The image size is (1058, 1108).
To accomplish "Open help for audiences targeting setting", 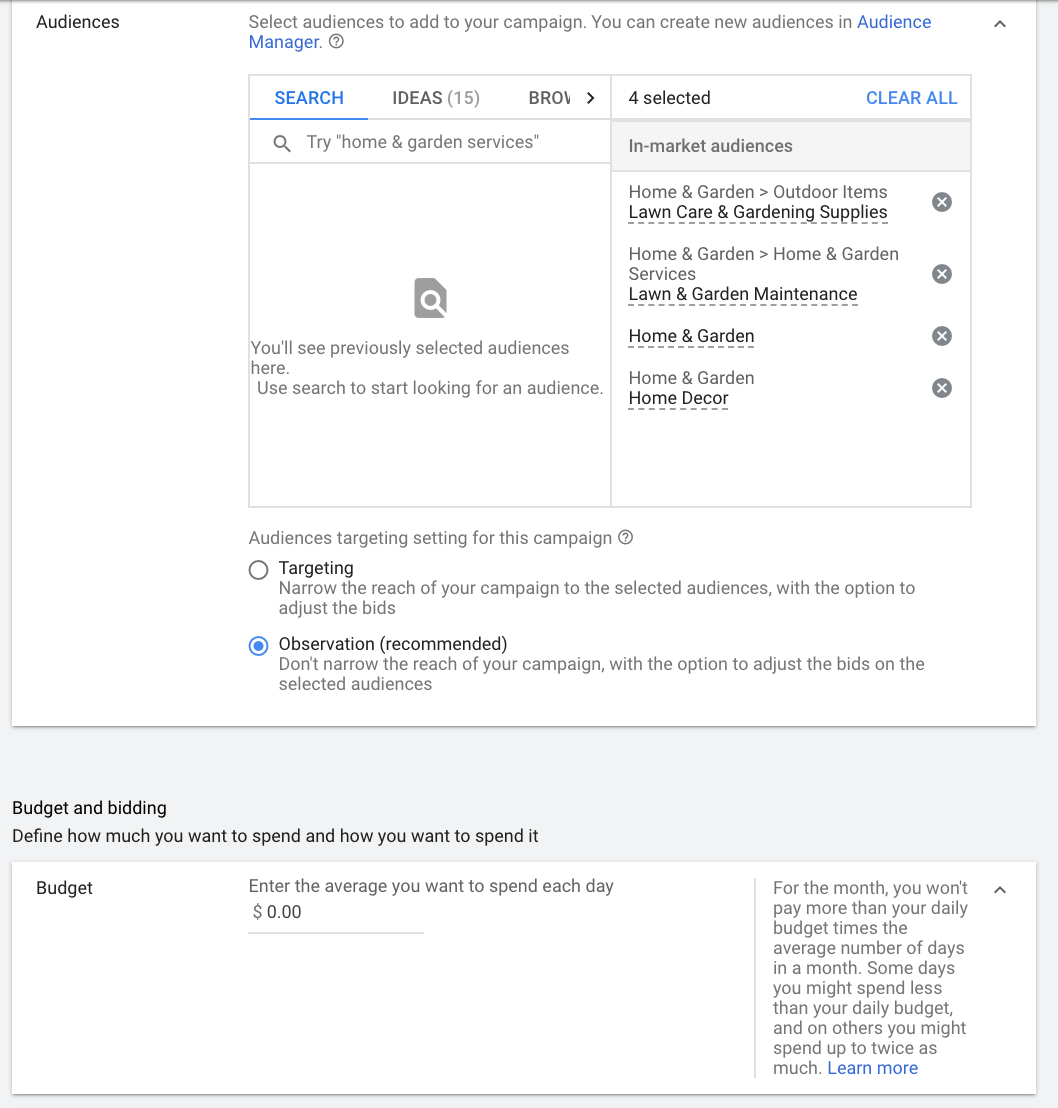I will coord(625,537).
